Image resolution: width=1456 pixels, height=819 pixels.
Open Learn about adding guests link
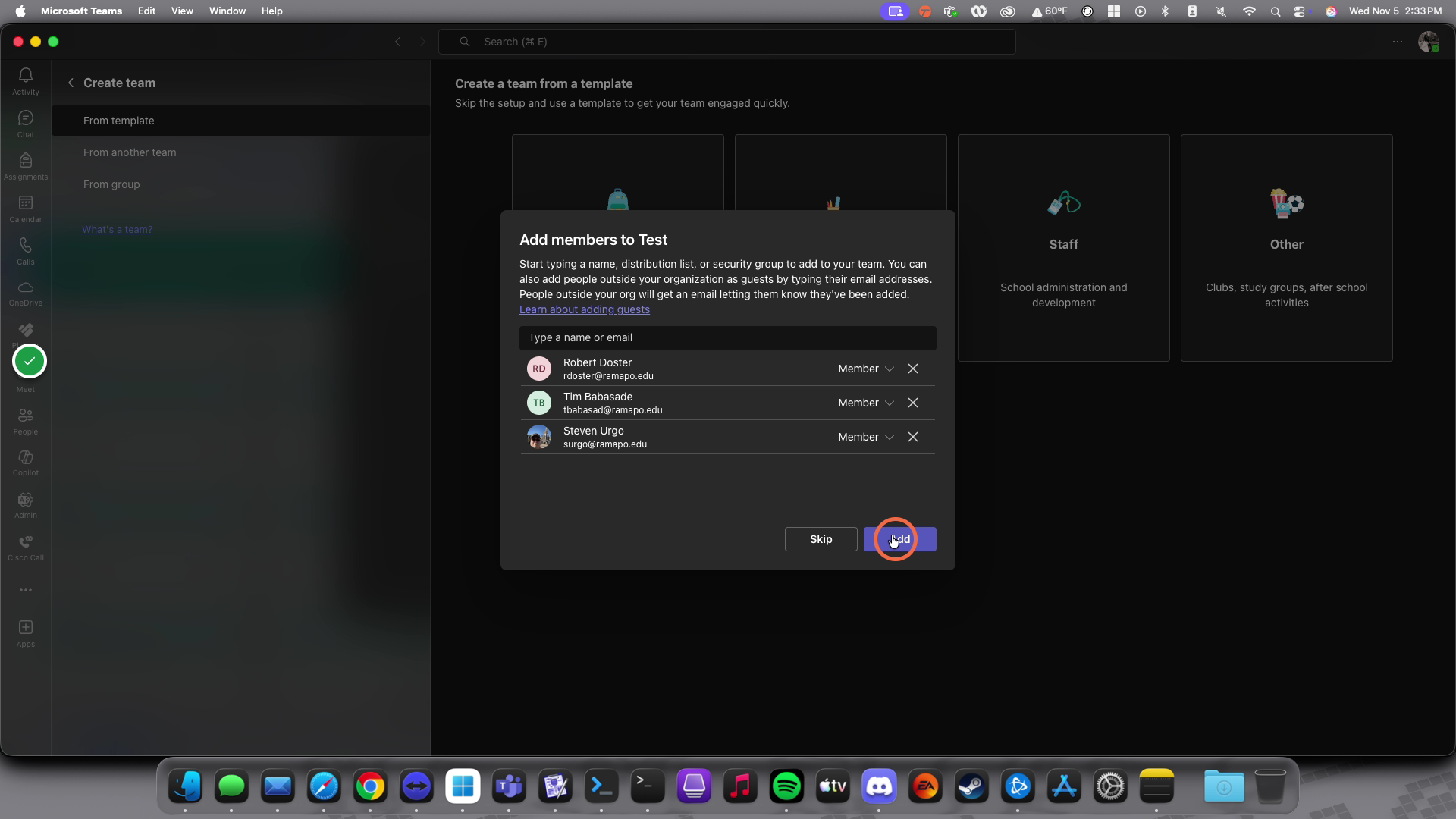[x=585, y=309]
